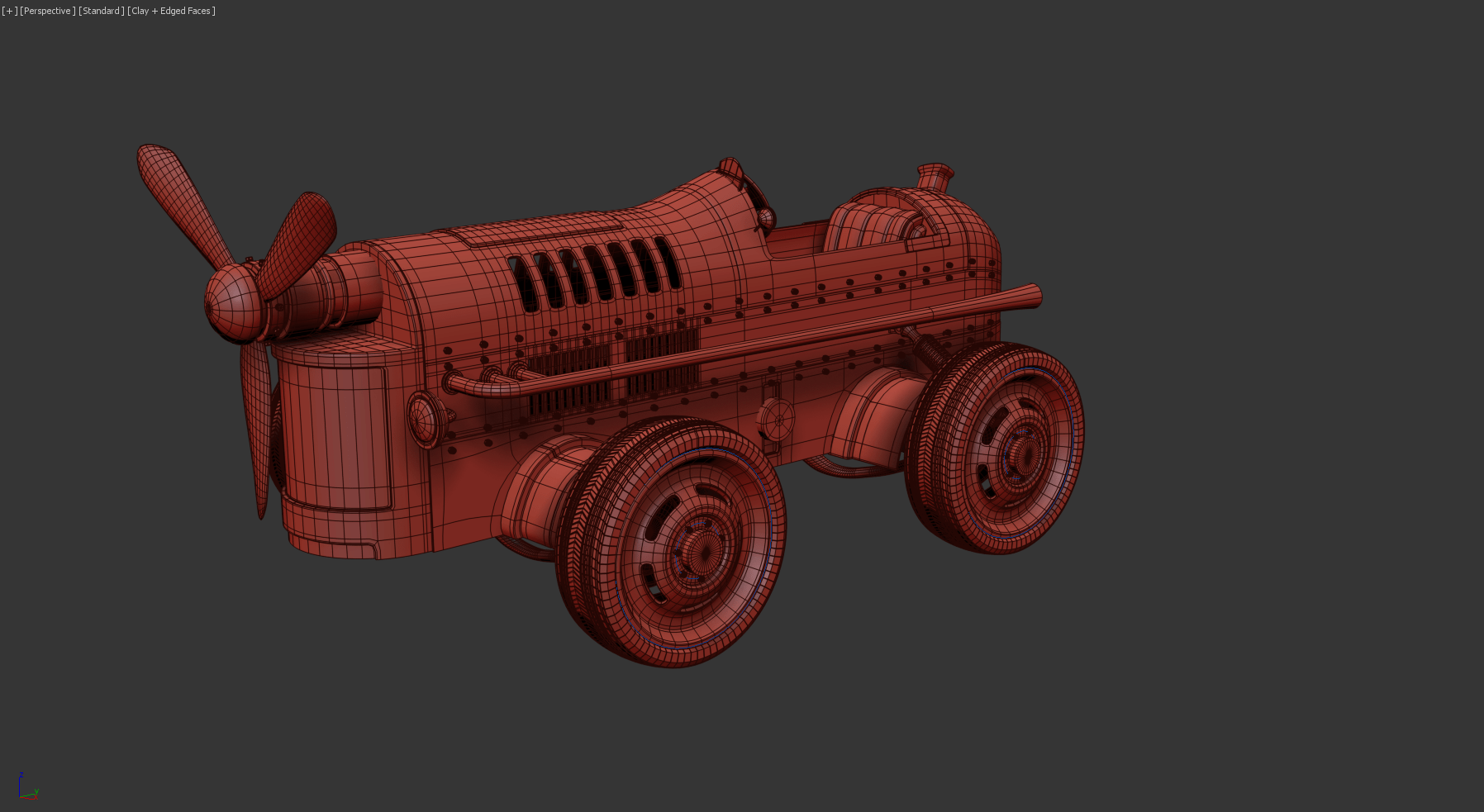The image size is (1484, 812).
Task: Click the XYZ world axis tripod
Action: (x=26, y=788)
